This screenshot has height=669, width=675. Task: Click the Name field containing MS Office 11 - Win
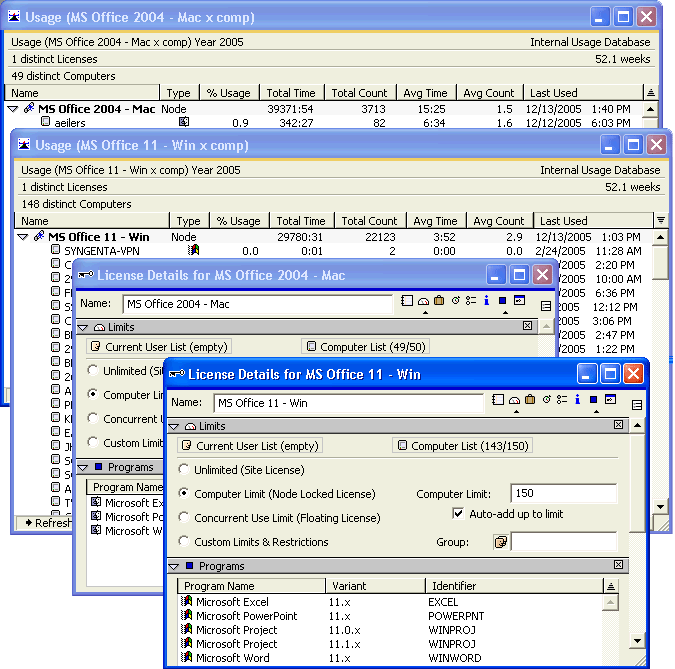[x=348, y=403]
